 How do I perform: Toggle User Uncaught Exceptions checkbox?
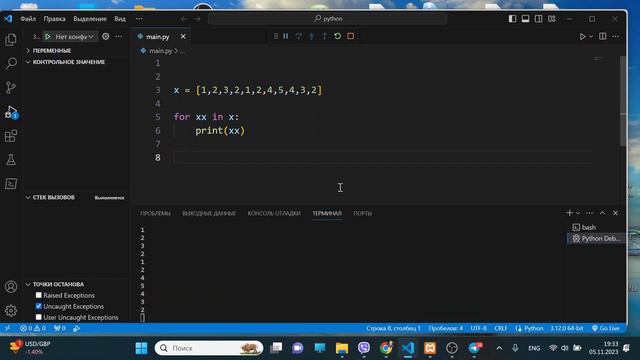(39, 317)
